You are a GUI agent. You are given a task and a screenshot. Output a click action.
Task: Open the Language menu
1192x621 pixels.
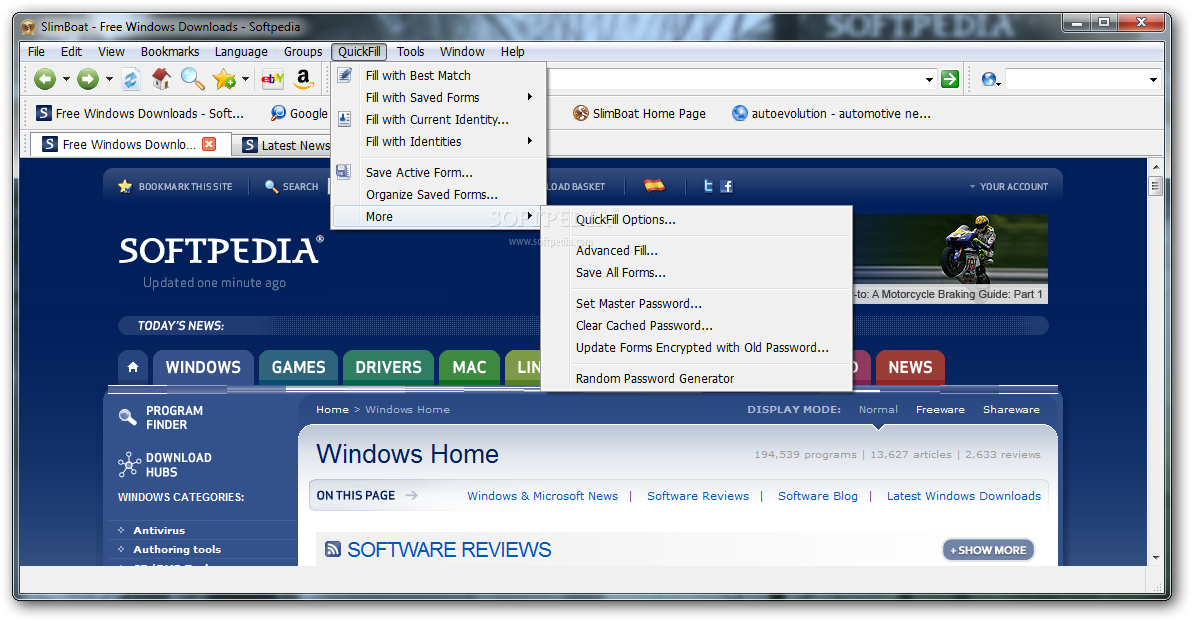241,52
